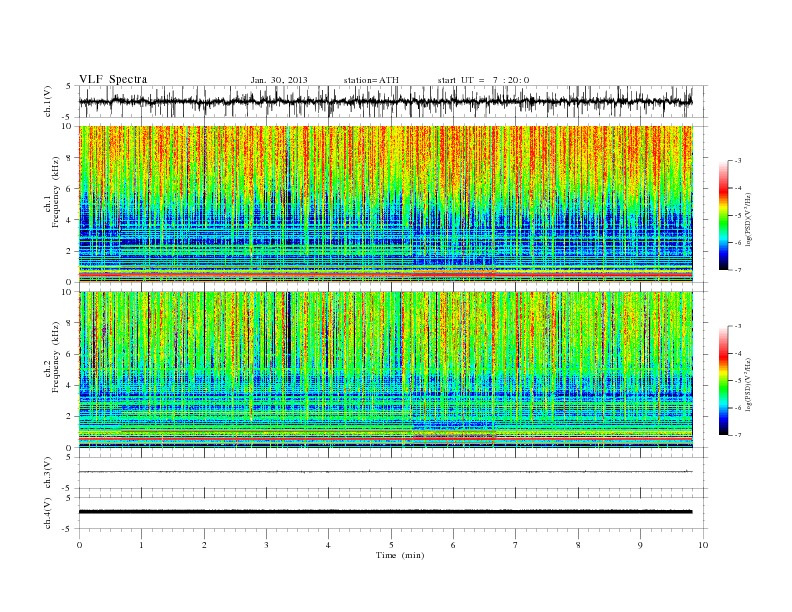The height and width of the screenshot is (612, 792).
Task: Click time axis tick label "6"
Action: (x=453, y=545)
